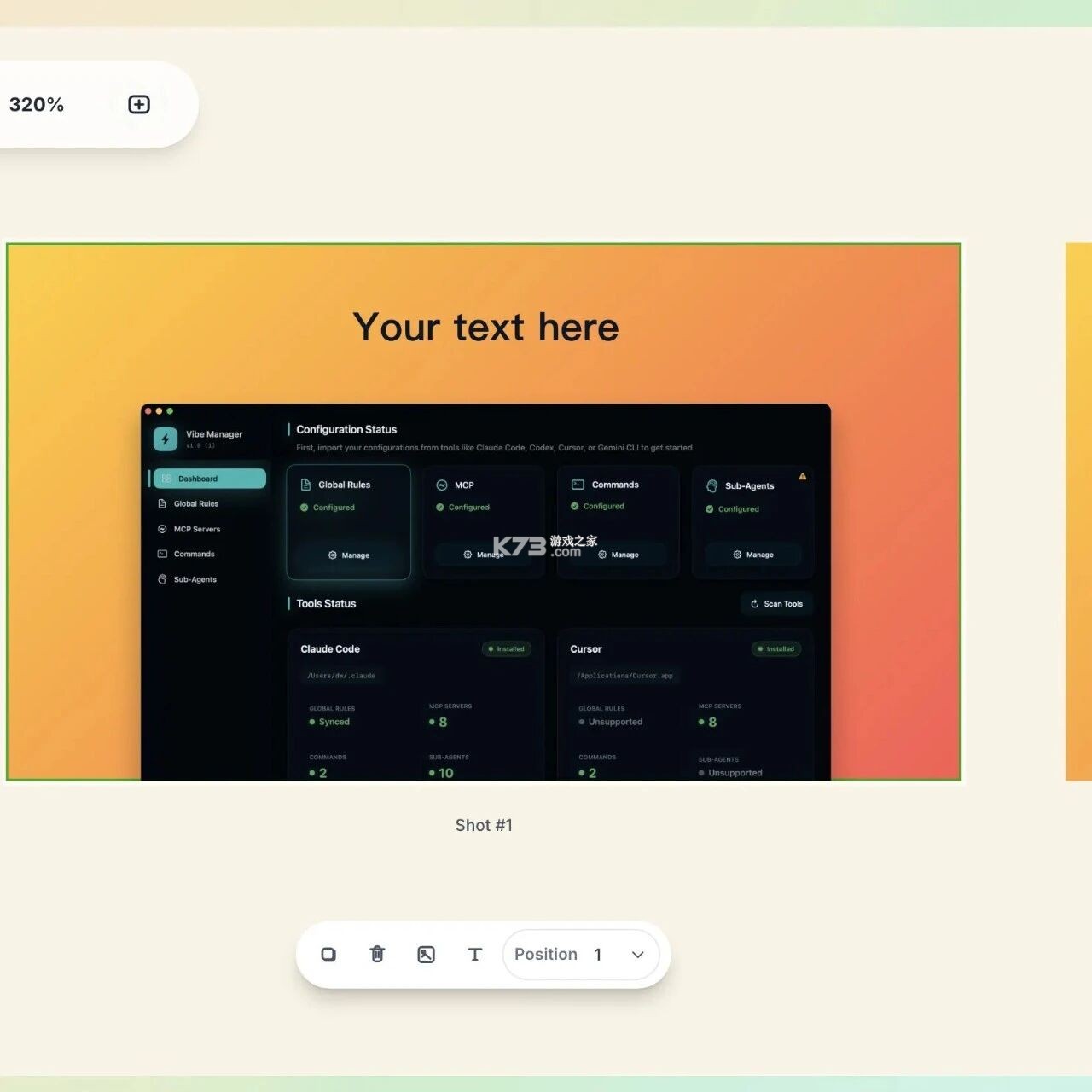Click Manage on the Global Rules card
The height and width of the screenshot is (1092, 1092).
tap(349, 555)
